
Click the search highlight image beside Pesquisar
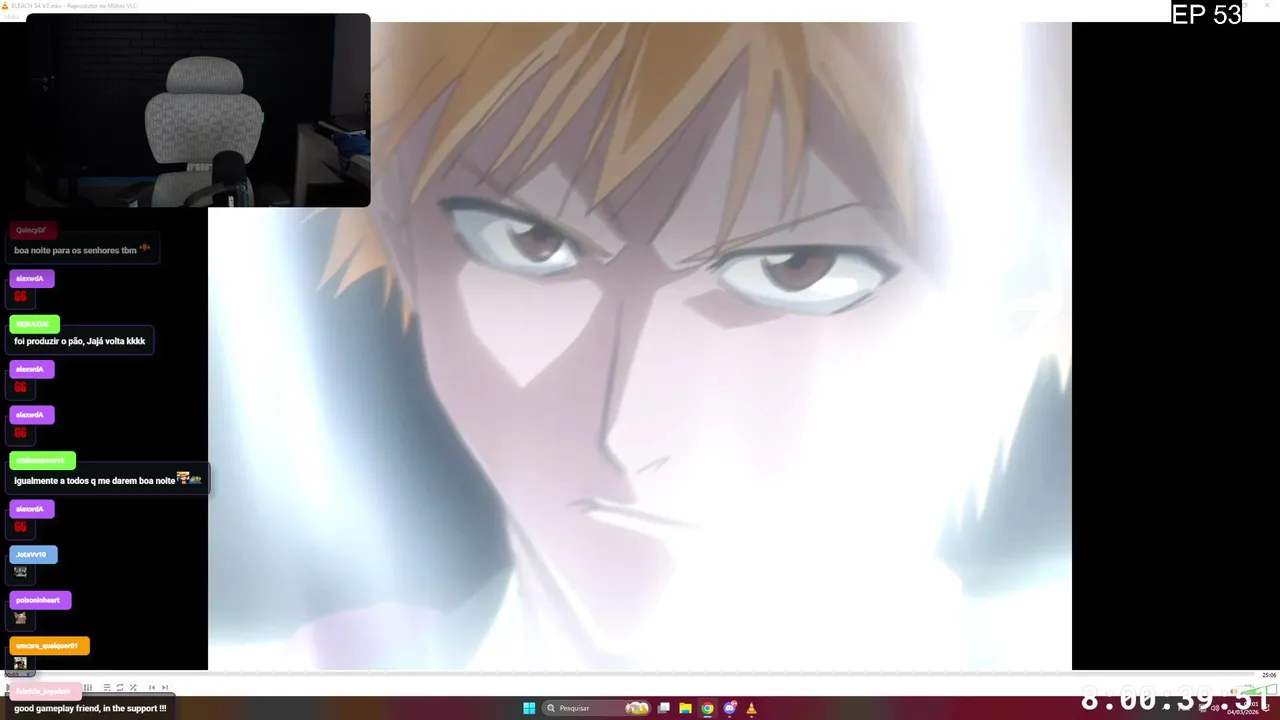click(x=637, y=708)
